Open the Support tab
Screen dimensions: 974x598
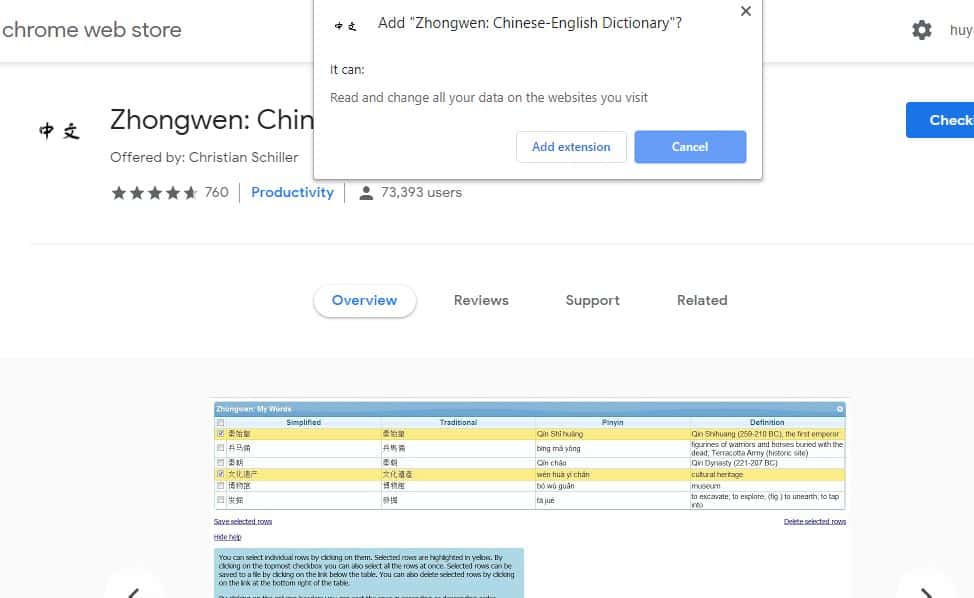coord(593,301)
